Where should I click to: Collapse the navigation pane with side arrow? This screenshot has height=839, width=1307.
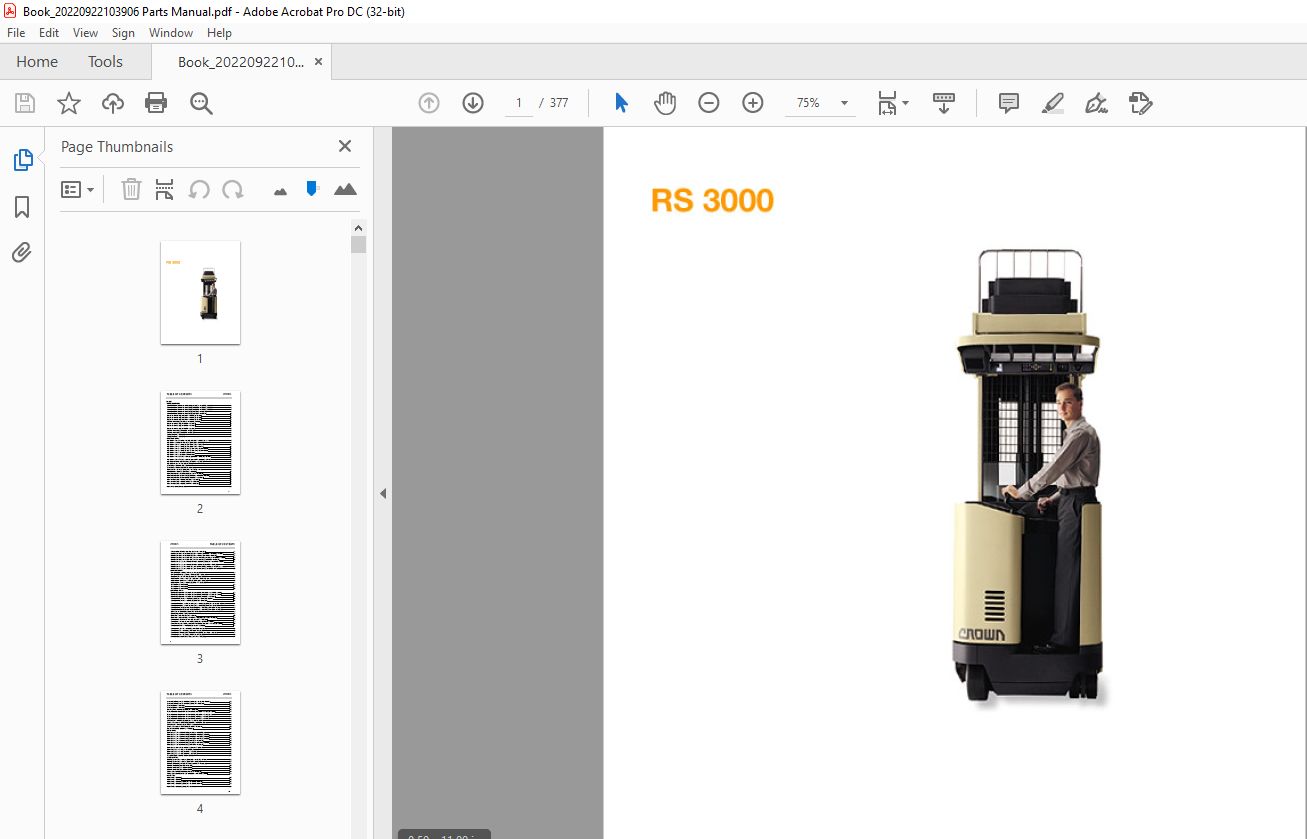[382, 493]
